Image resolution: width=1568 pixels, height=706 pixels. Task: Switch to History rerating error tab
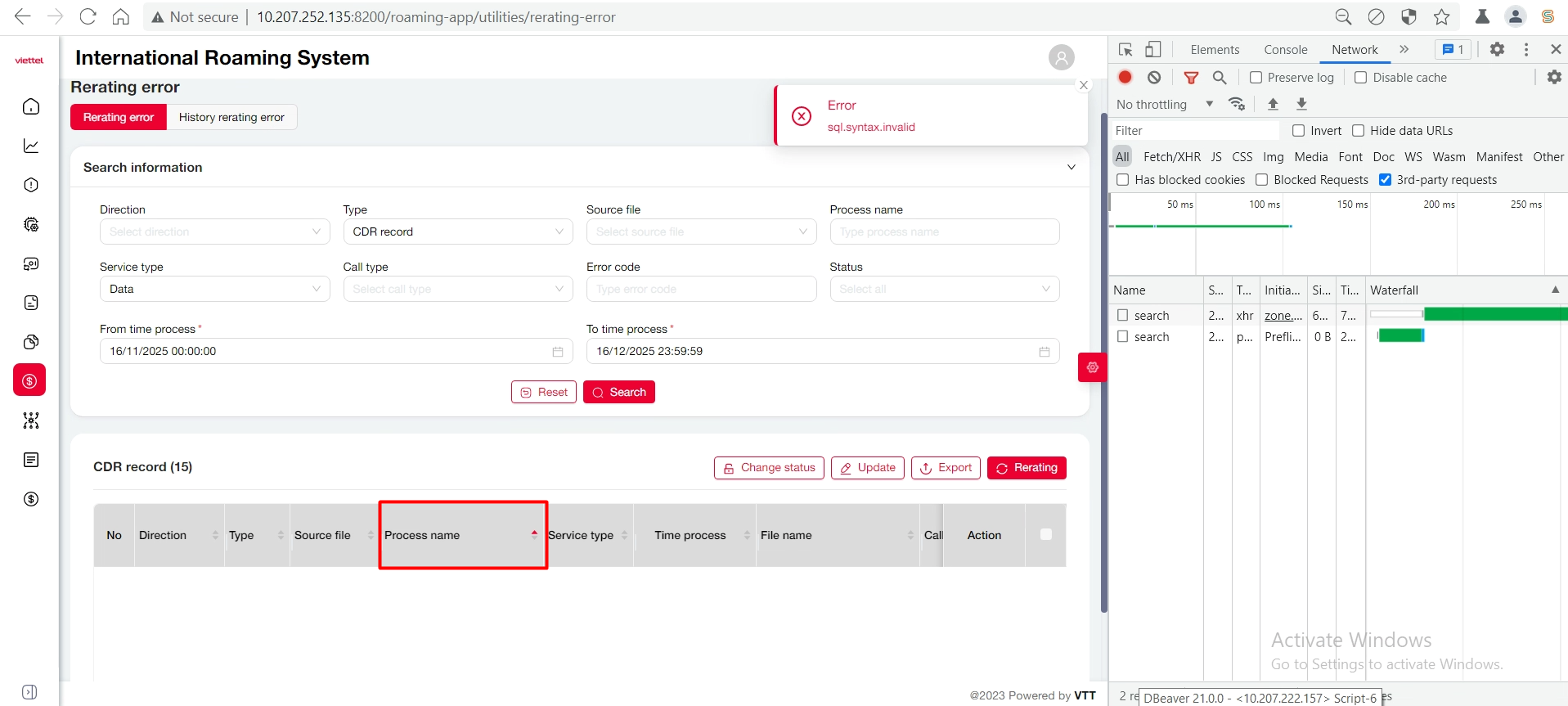tap(231, 117)
